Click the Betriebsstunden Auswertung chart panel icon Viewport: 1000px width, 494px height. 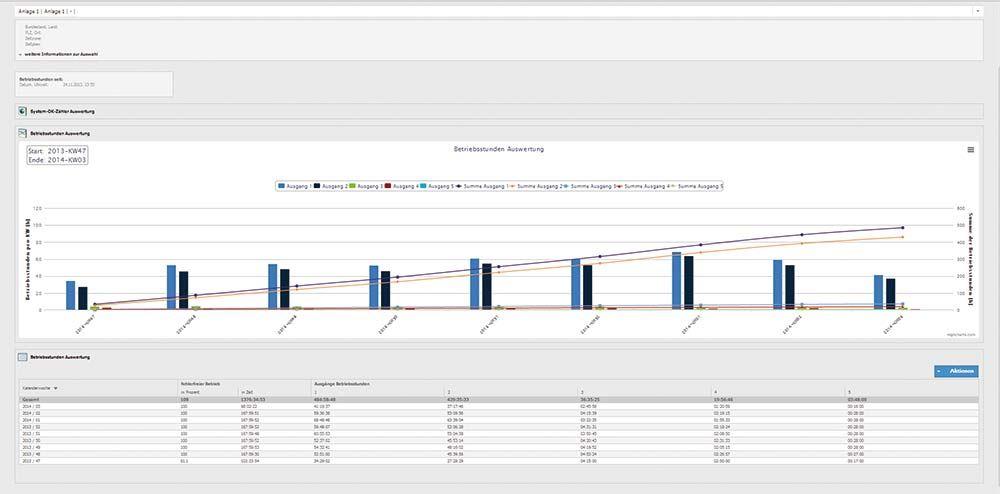pos(23,133)
